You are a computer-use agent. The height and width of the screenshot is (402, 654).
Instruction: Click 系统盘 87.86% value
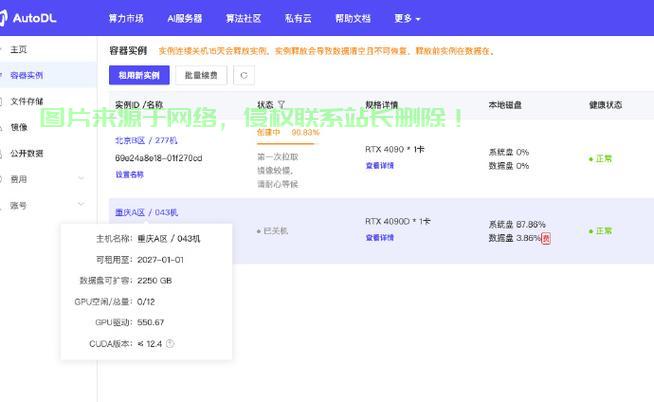click(517, 224)
